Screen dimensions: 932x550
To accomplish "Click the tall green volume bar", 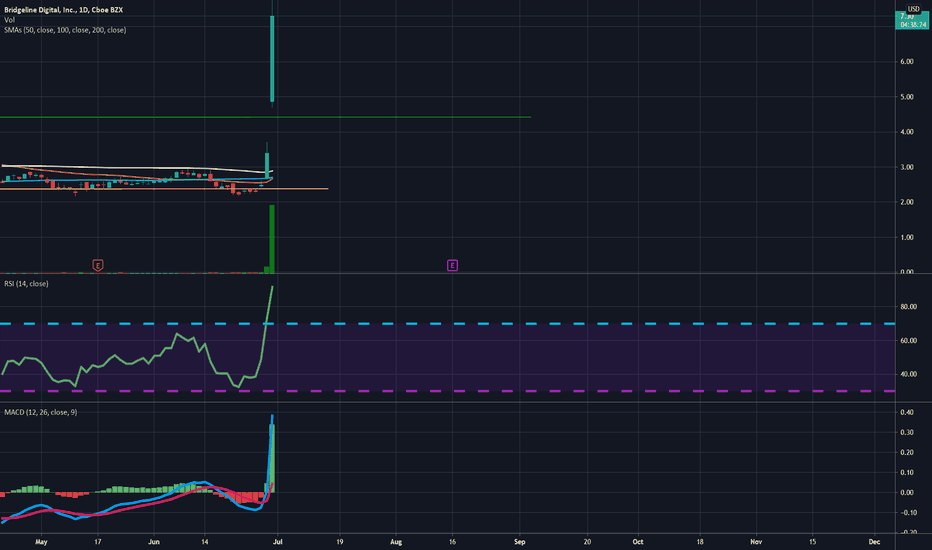I will tap(272, 239).
